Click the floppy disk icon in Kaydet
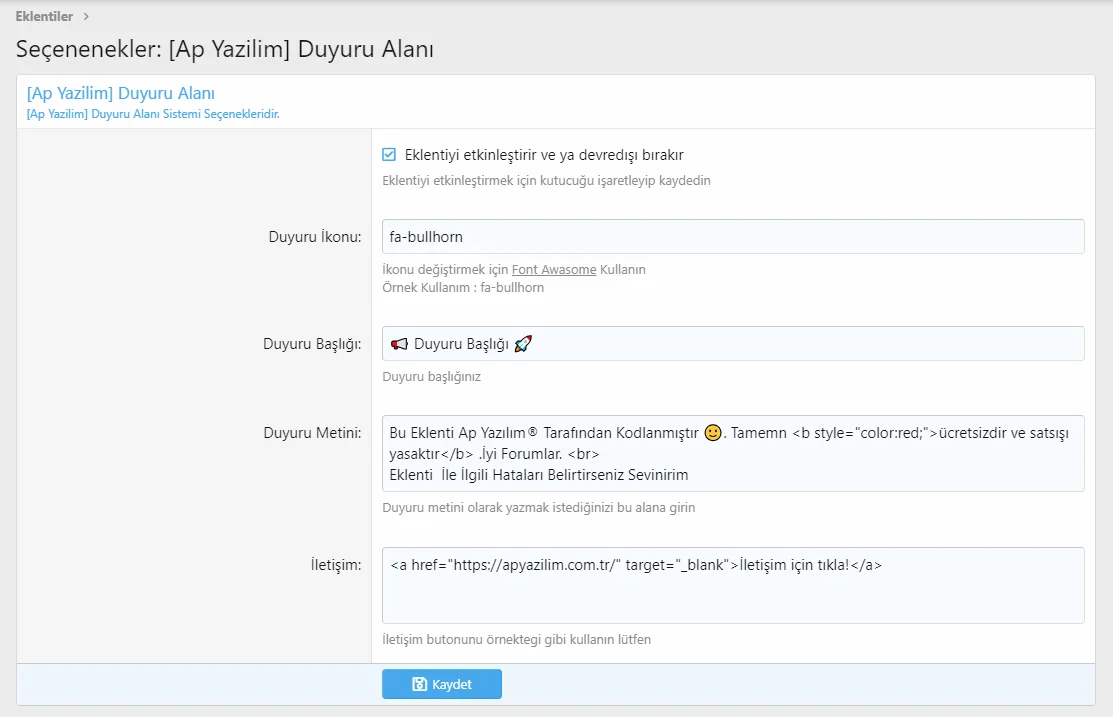The image size is (1113, 717). [x=420, y=685]
